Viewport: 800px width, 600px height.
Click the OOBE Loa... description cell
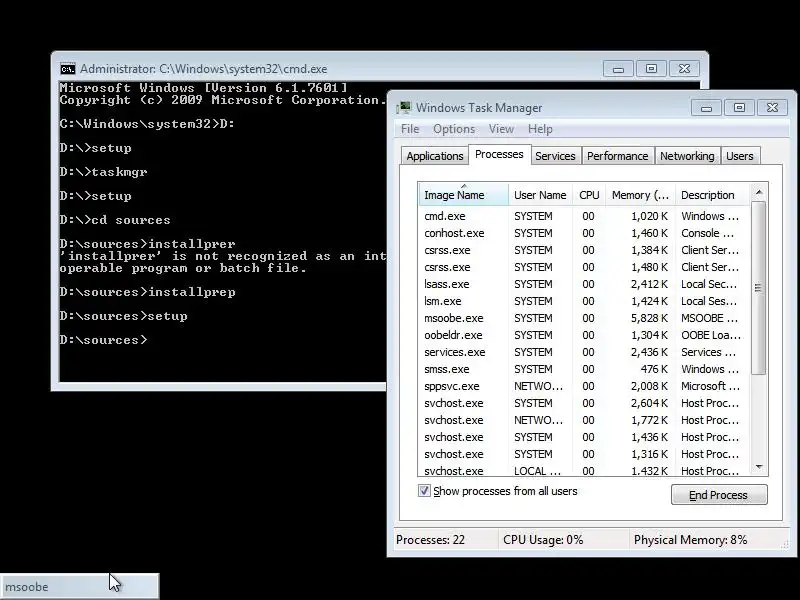tap(711, 335)
